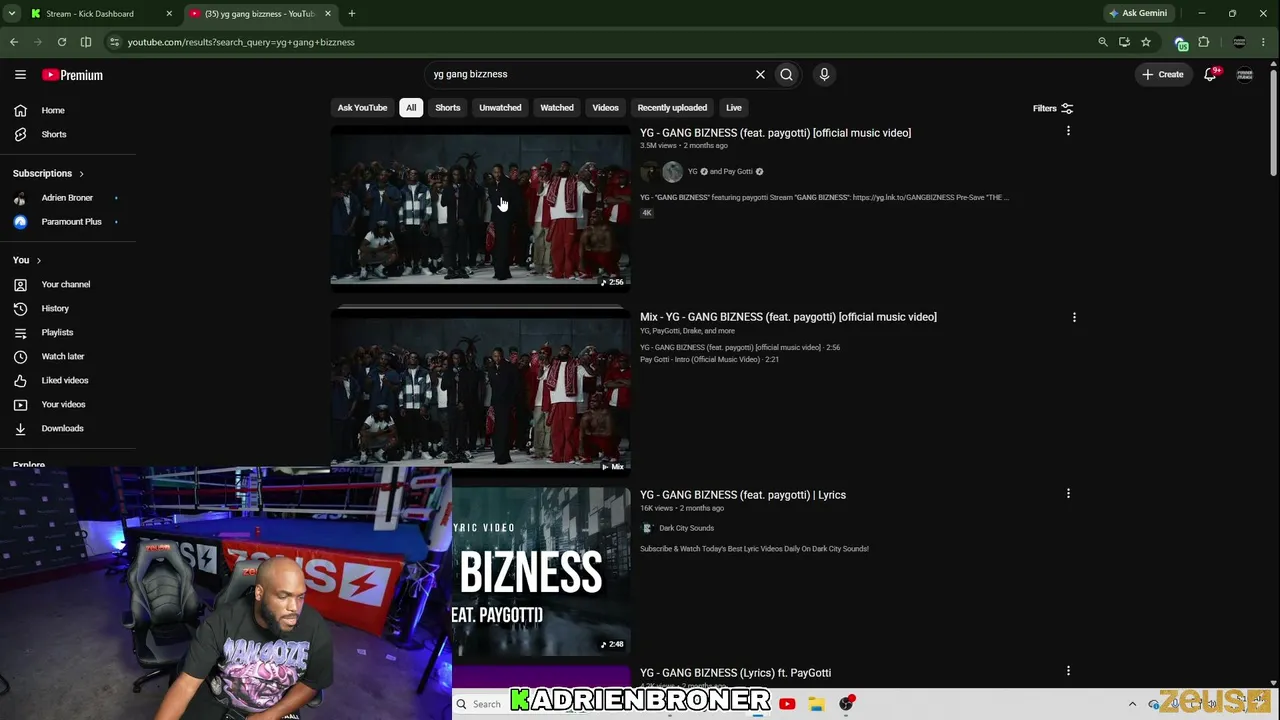Screen dimensions: 1280x720
Task: Select the Videos filter chip
Action: click(x=605, y=107)
